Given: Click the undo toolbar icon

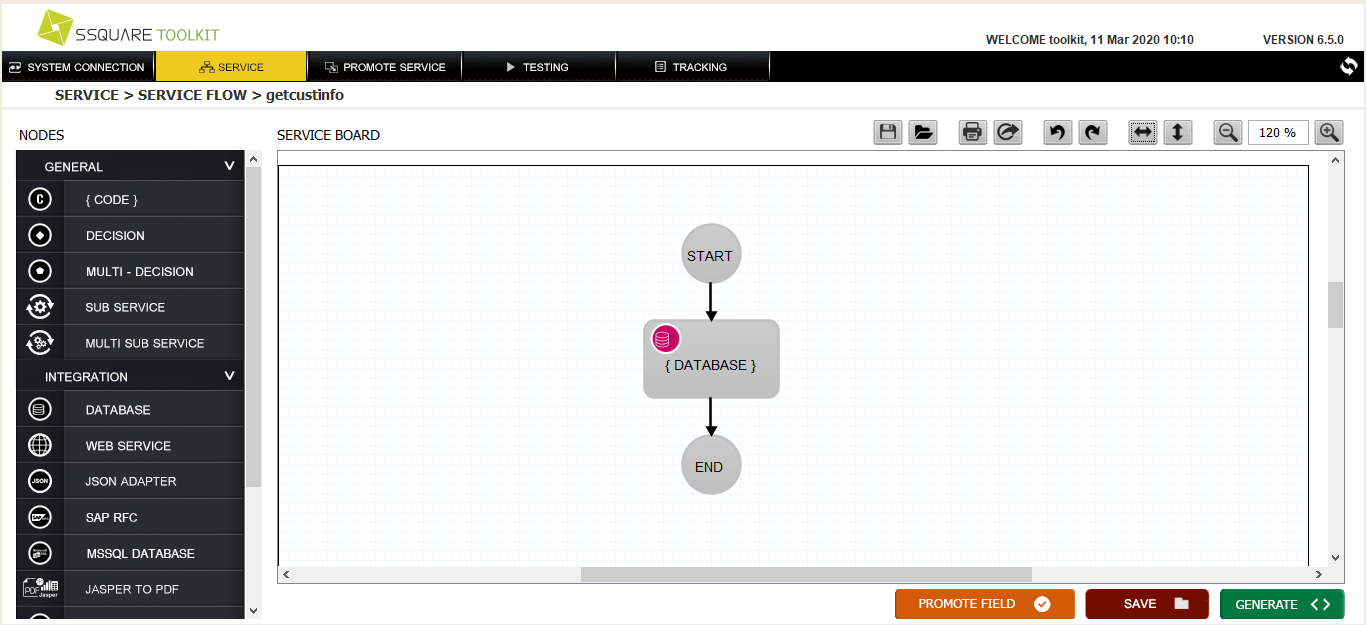Looking at the screenshot, I should tap(1058, 132).
